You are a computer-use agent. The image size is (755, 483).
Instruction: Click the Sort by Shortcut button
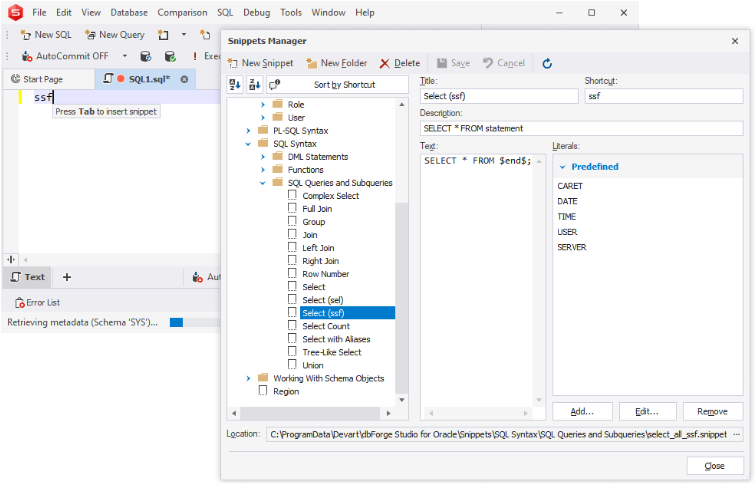(337, 85)
